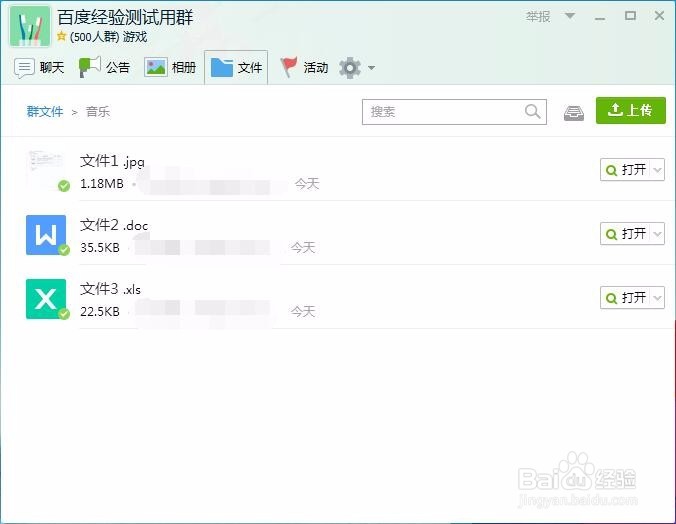Open 文件3 .xls with 打开 button
The width and height of the screenshot is (676, 524).
pyautogui.click(x=626, y=298)
